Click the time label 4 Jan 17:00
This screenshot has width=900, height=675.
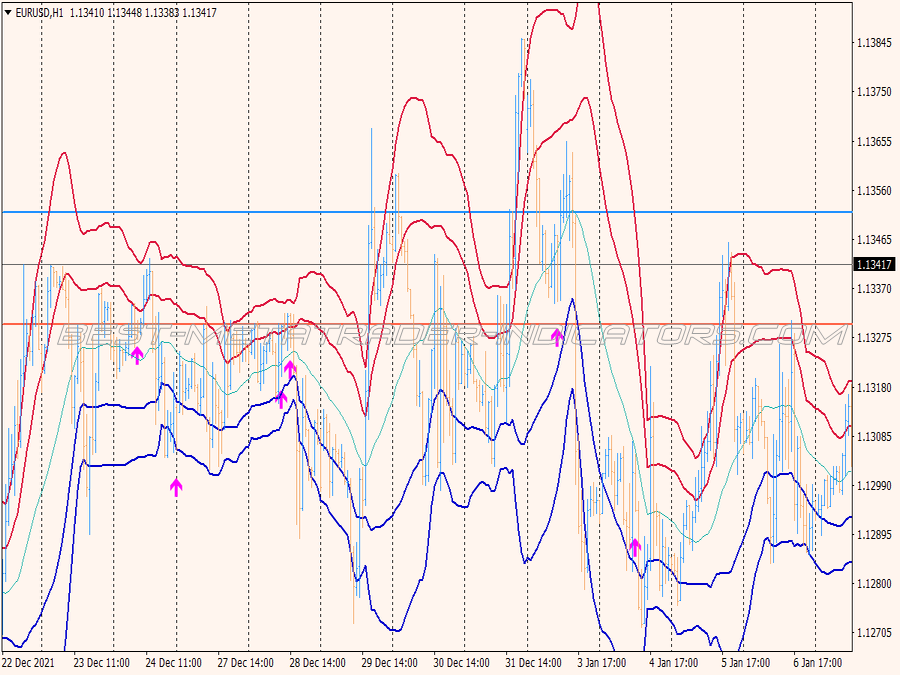tap(674, 663)
